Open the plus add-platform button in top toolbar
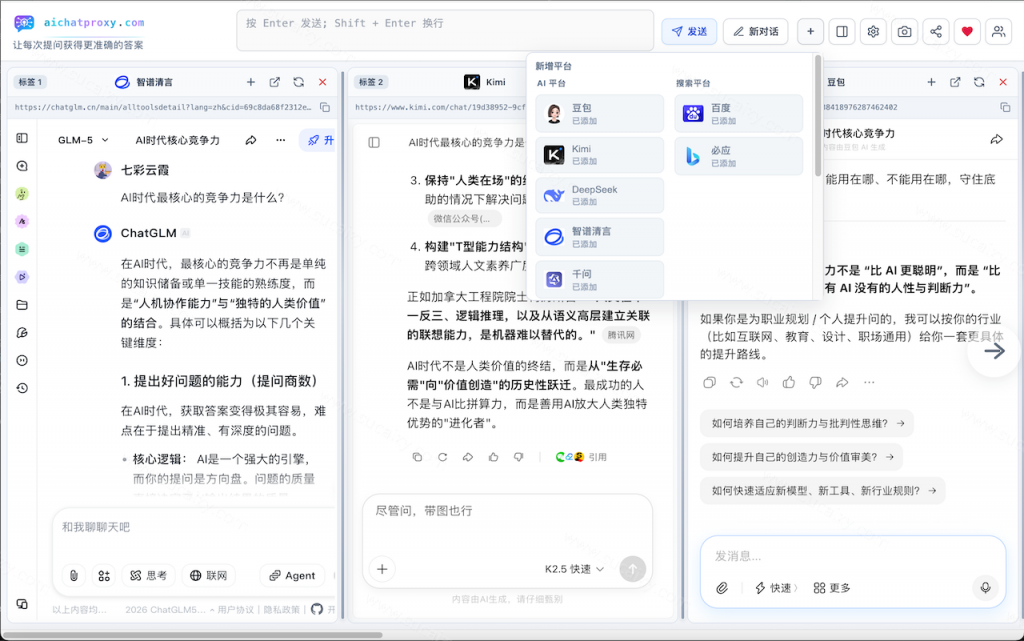This screenshot has height=641, width=1024. click(x=810, y=31)
